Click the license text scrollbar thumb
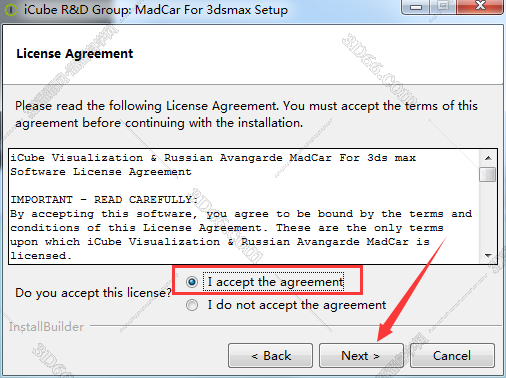 click(x=488, y=174)
